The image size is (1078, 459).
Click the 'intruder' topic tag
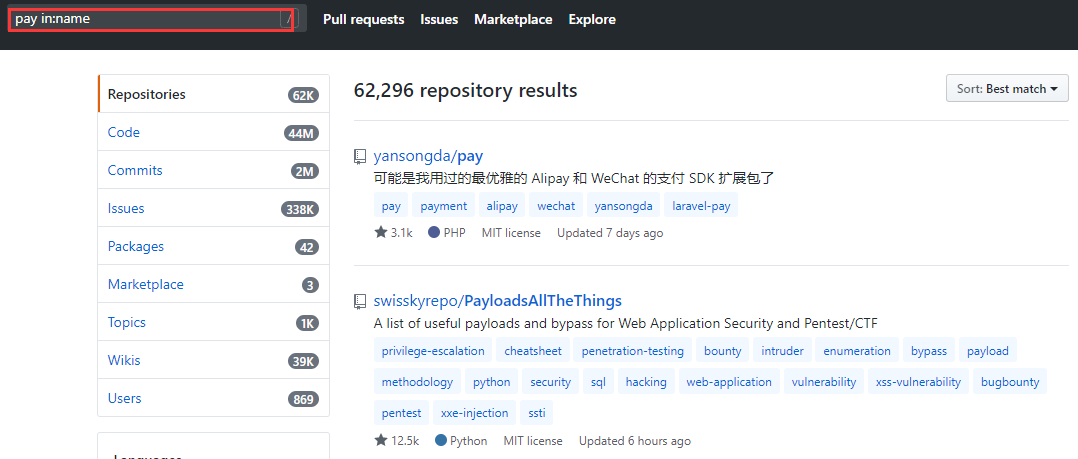782,350
